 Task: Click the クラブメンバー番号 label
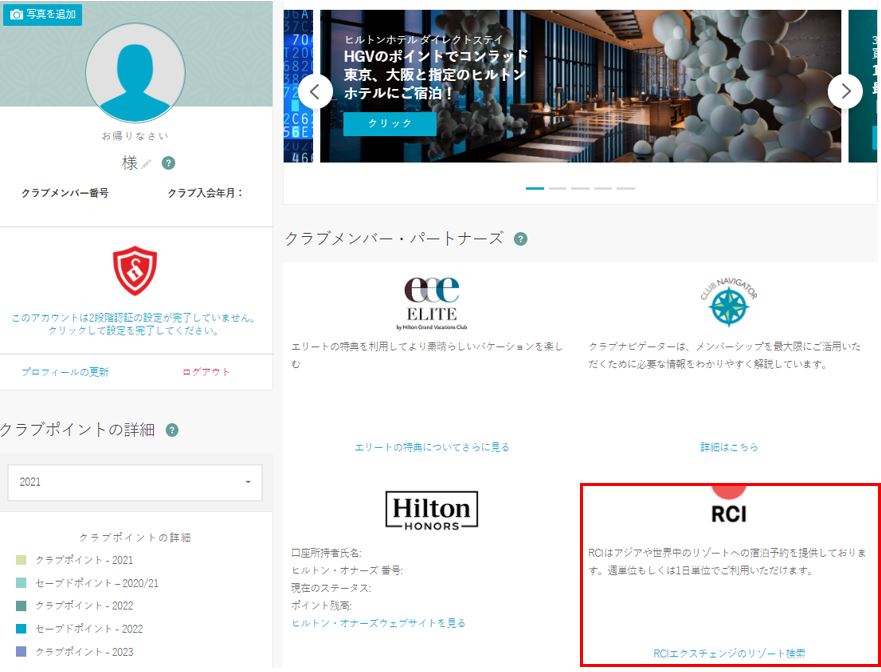(x=65, y=193)
